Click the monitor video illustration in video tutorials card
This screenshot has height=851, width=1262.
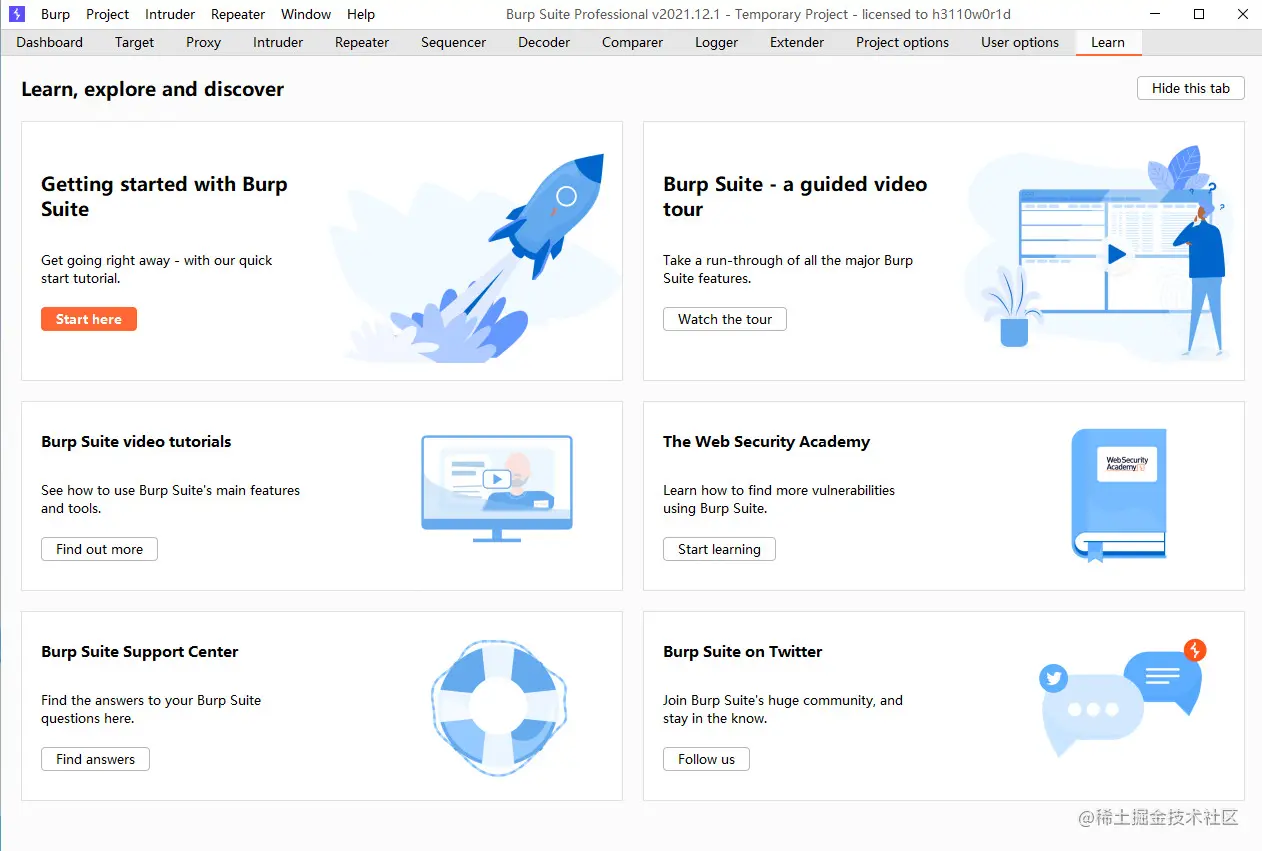pyautogui.click(x=497, y=488)
